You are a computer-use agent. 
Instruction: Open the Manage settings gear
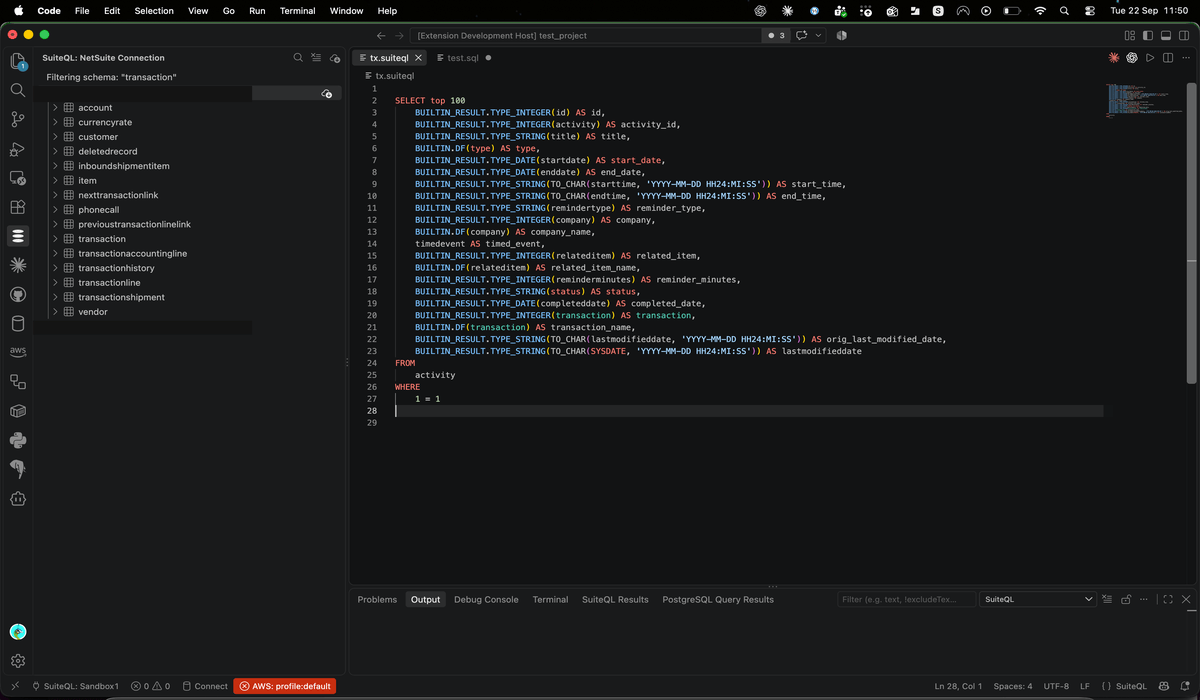click(x=18, y=661)
